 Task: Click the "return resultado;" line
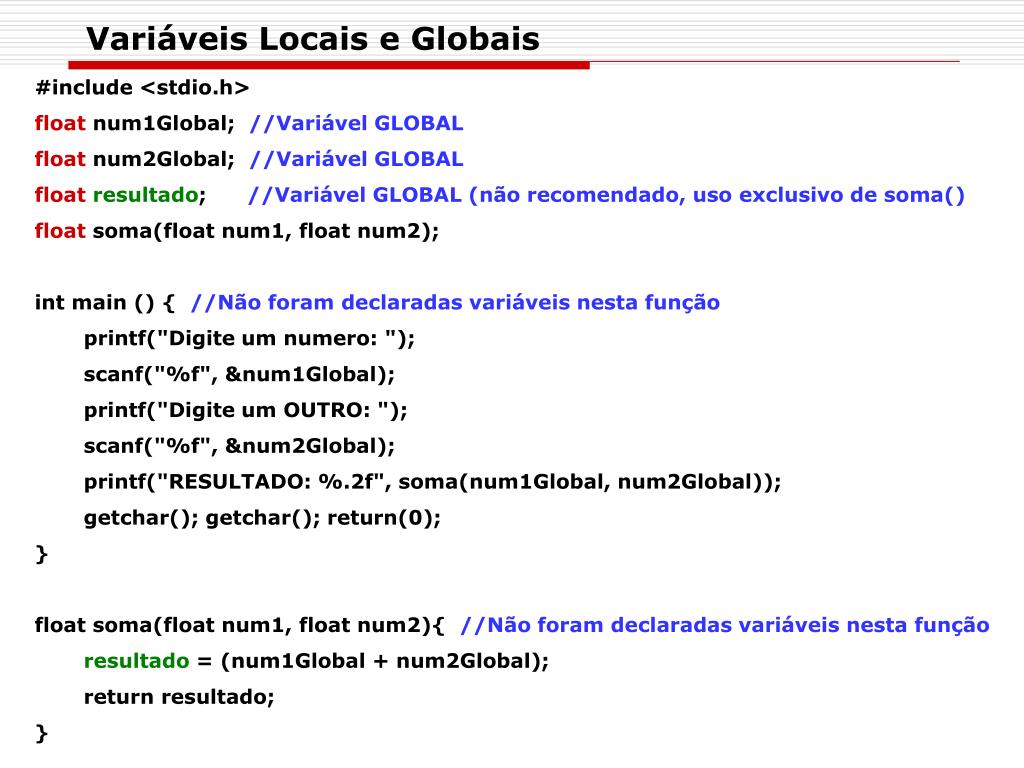(179, 697)
